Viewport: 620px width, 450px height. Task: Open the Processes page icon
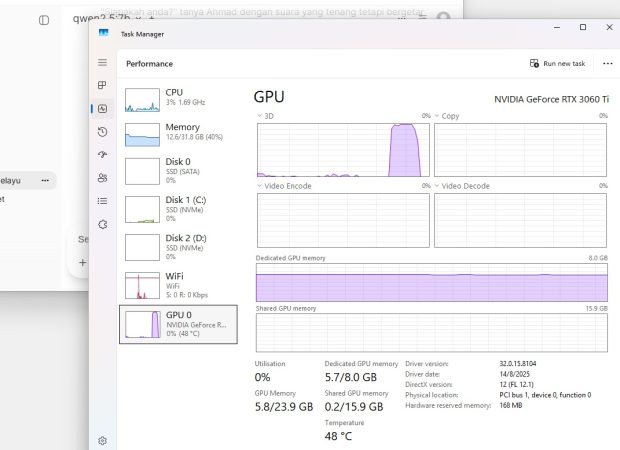(102, 85)
